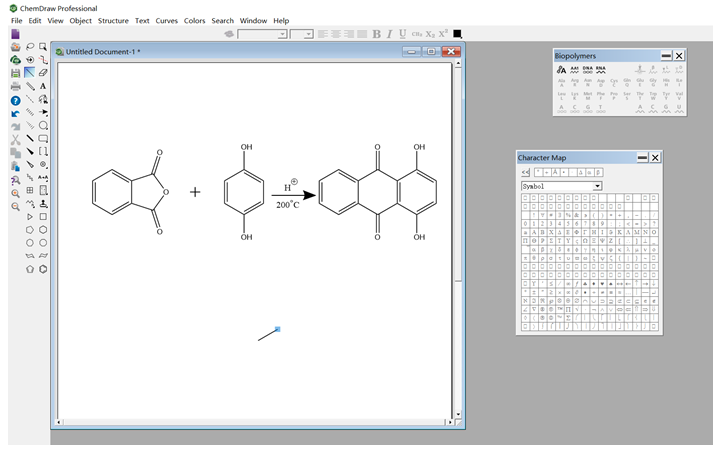Select the Benzene ring tool
Viewport: 716px width, 449px height.
(43, 269)
